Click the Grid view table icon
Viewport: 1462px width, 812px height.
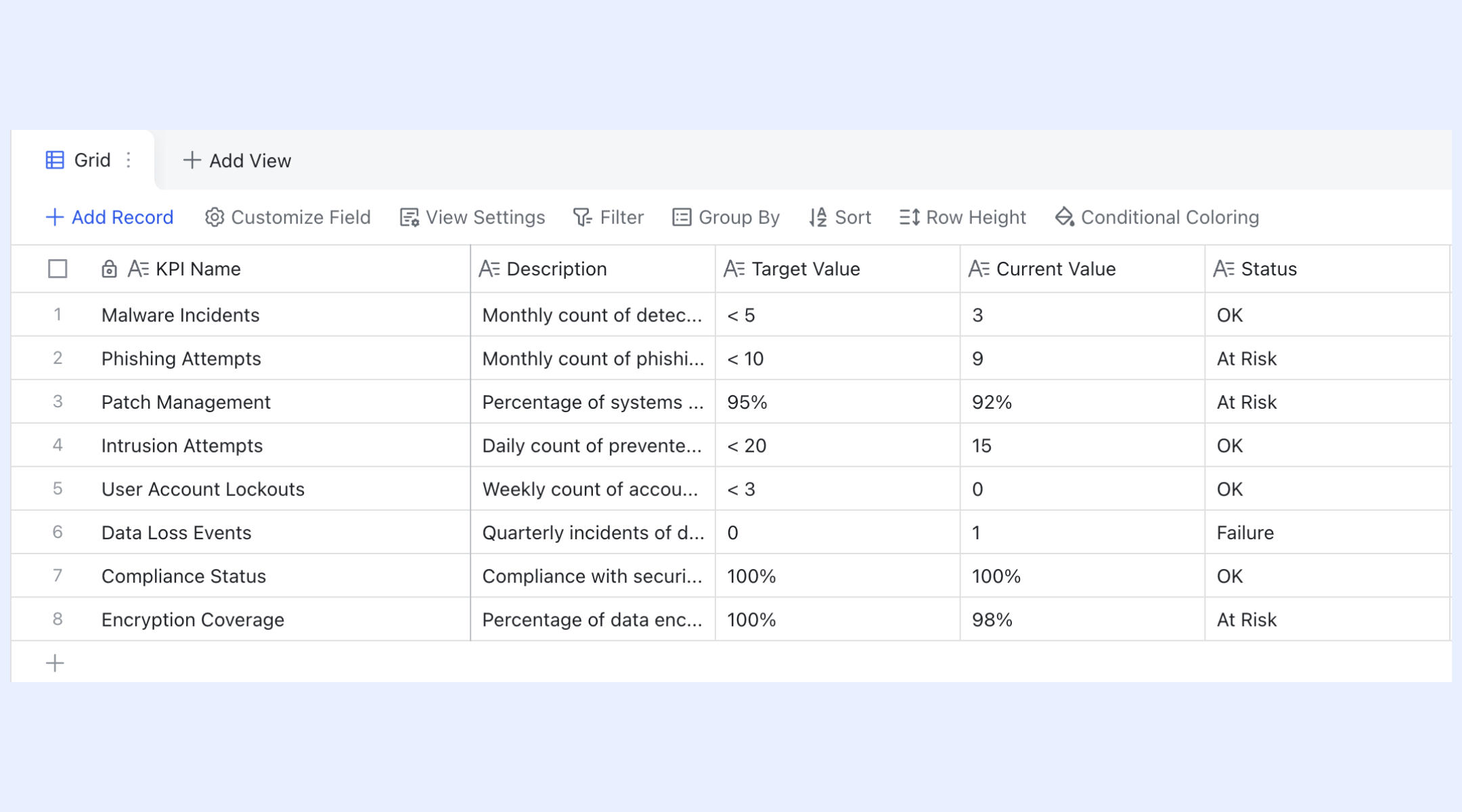(55, 160)
